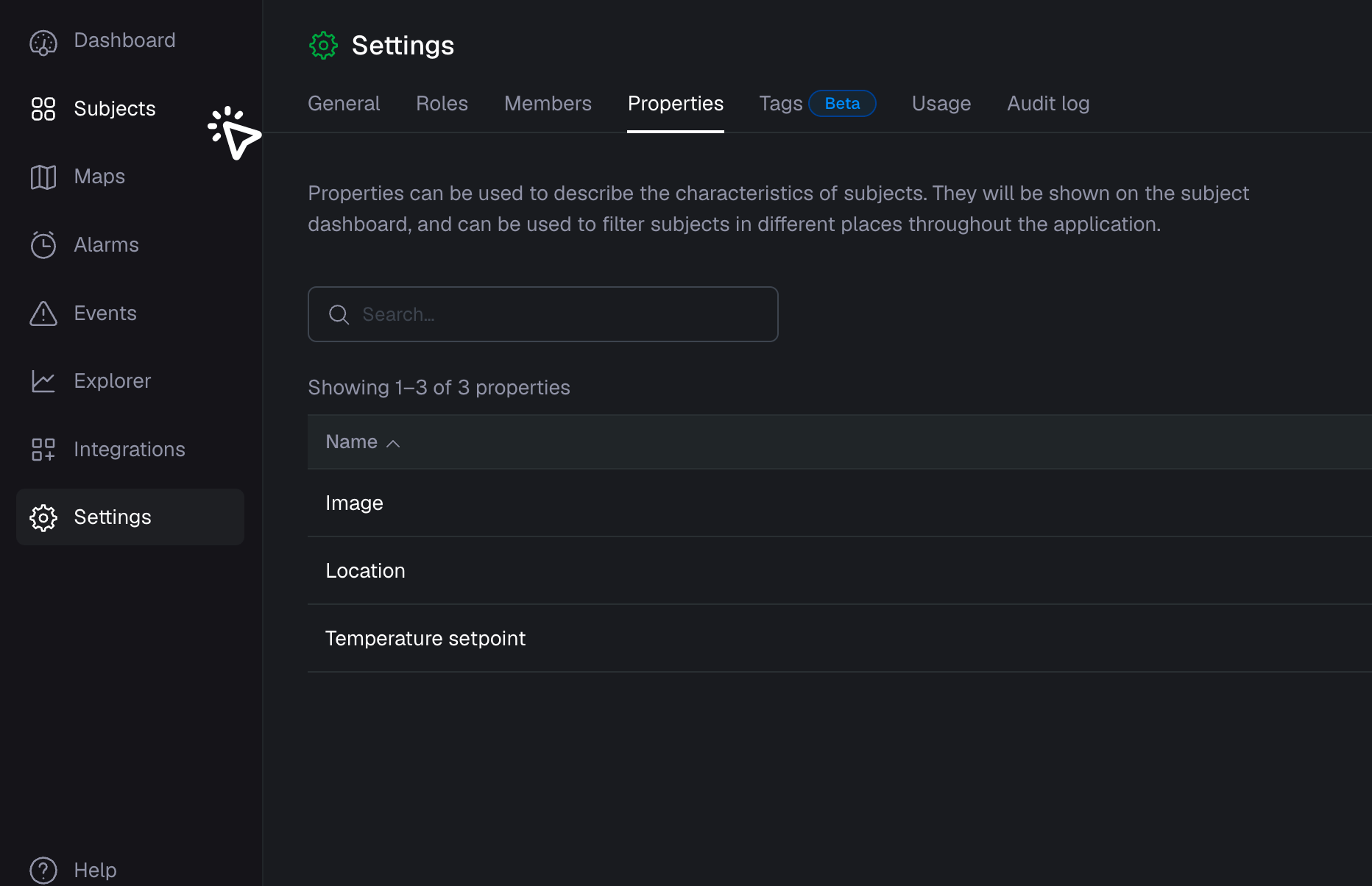Open Subjects page from sidebar

[x=115, y=109]
